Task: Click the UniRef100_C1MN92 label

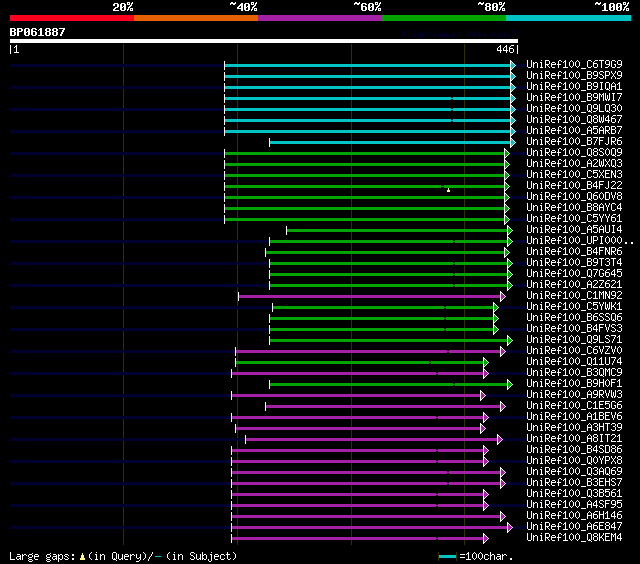Action: [x=574, y=296]
